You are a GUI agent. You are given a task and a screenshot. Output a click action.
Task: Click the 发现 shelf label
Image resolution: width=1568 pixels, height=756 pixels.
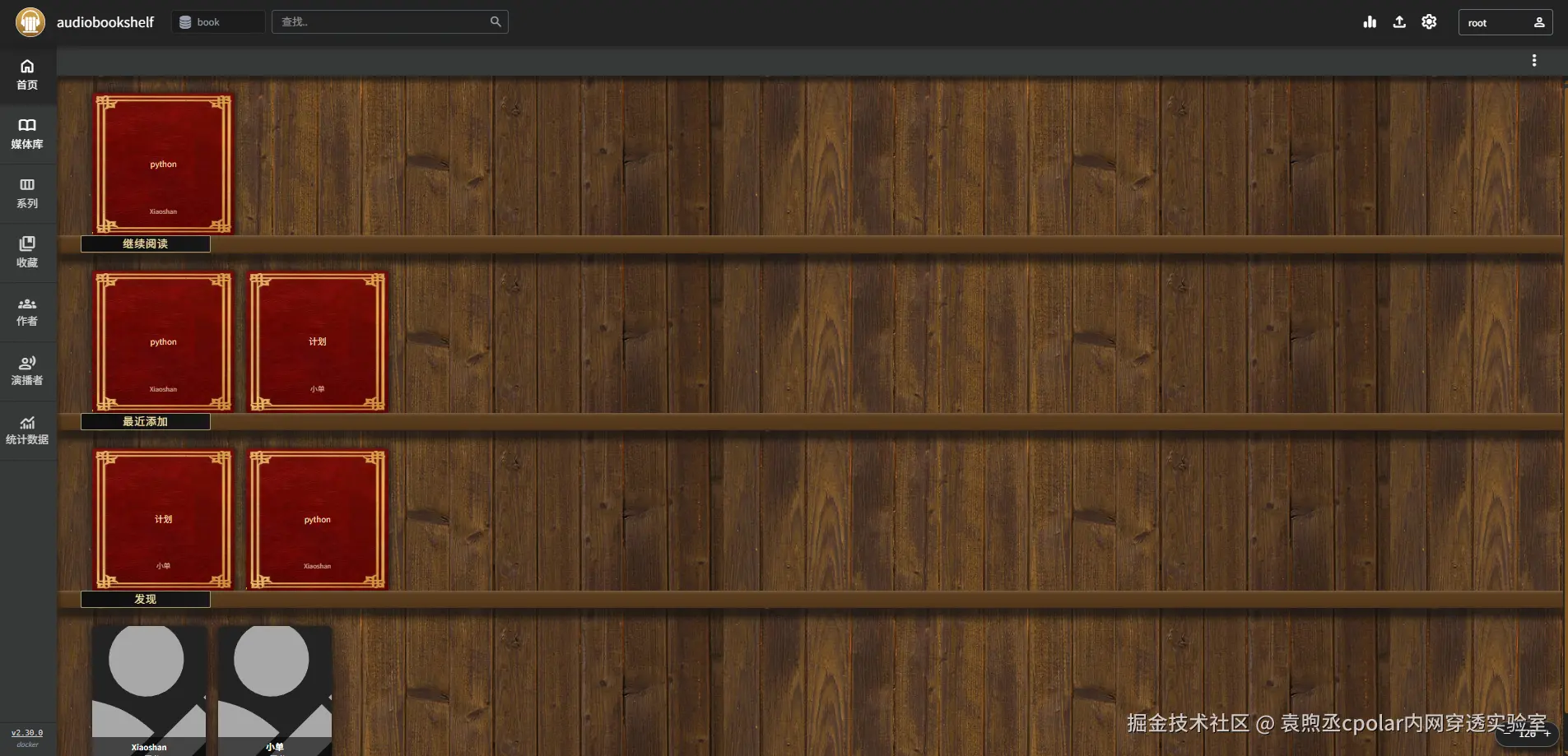click(x=146, y=600)
